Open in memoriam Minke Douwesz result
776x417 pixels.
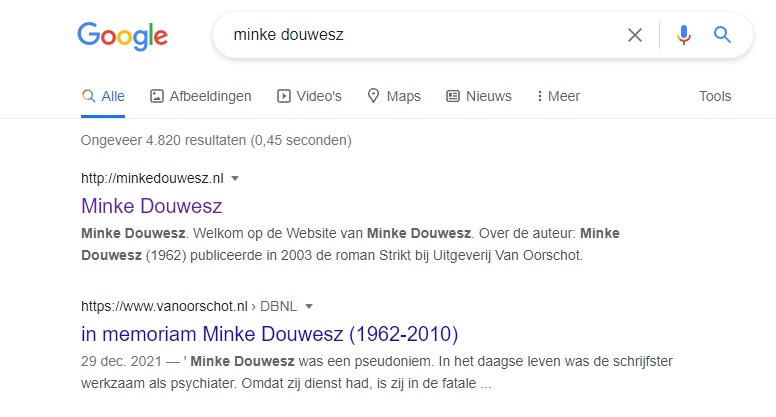(x=269, y=333)
